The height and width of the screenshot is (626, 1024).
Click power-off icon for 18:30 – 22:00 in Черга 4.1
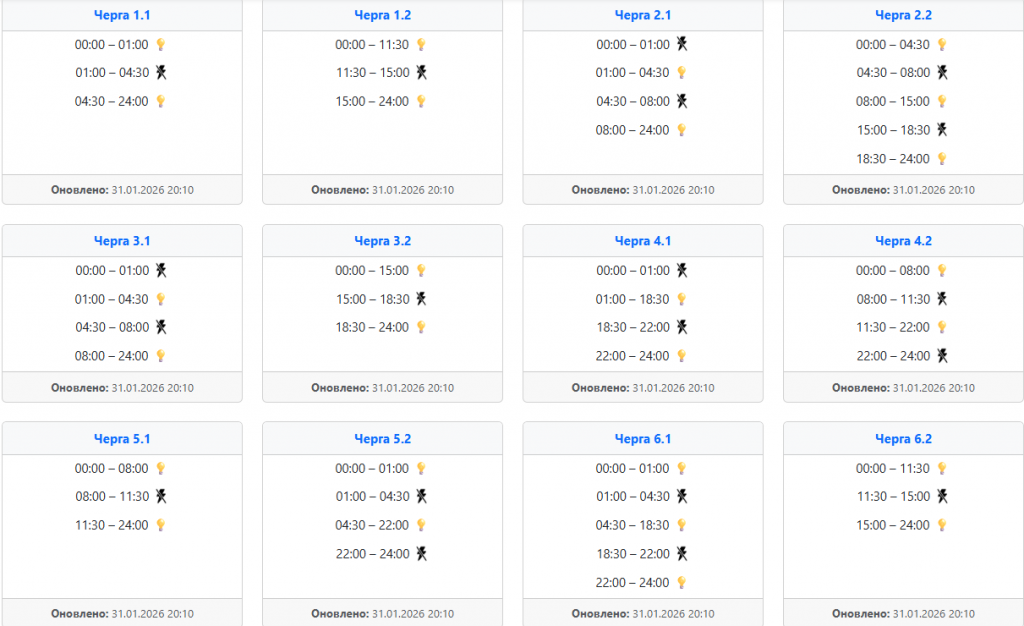click(682, 327)
